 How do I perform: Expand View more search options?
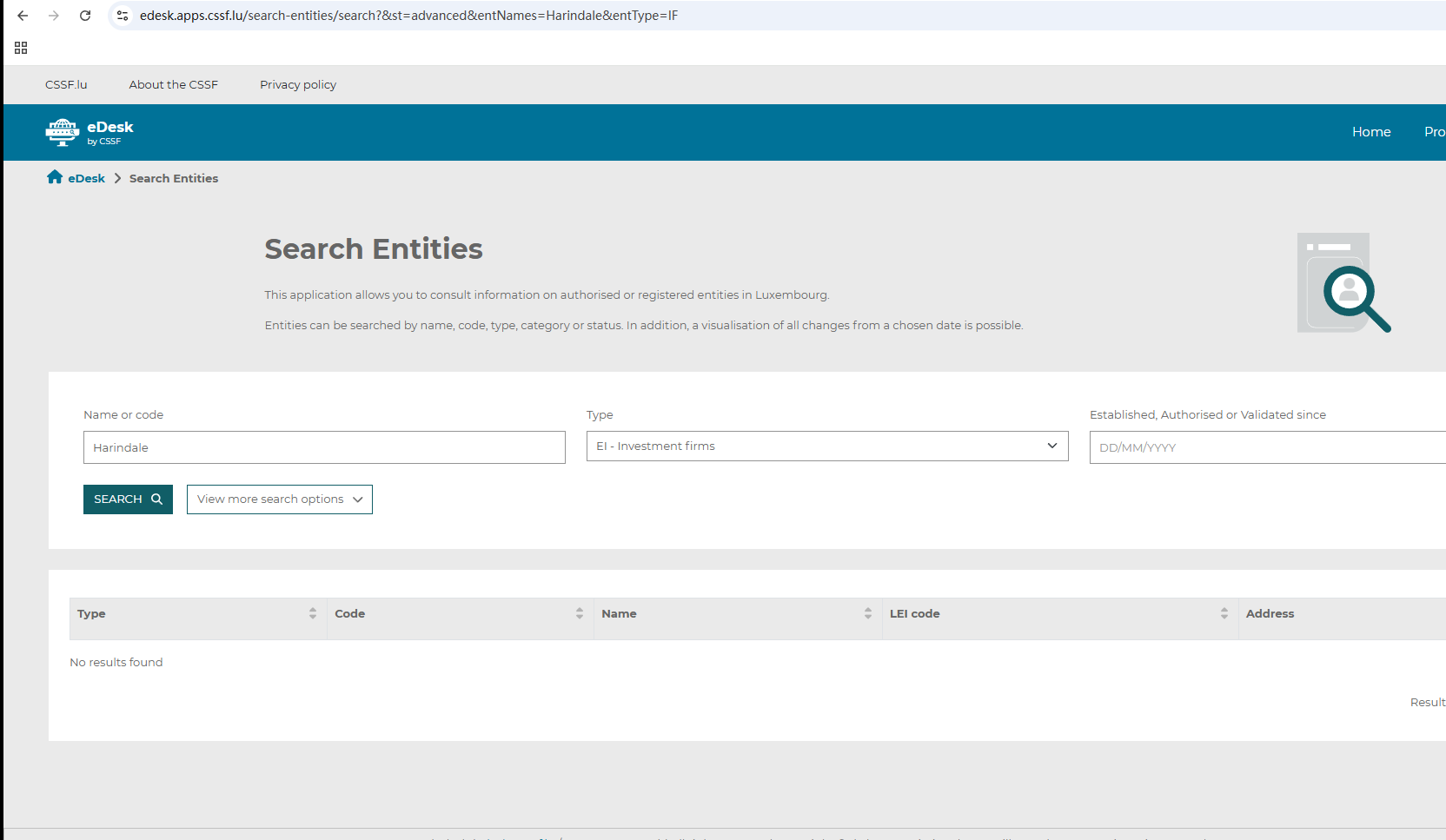pyautogui.click(x=279, y=499)
